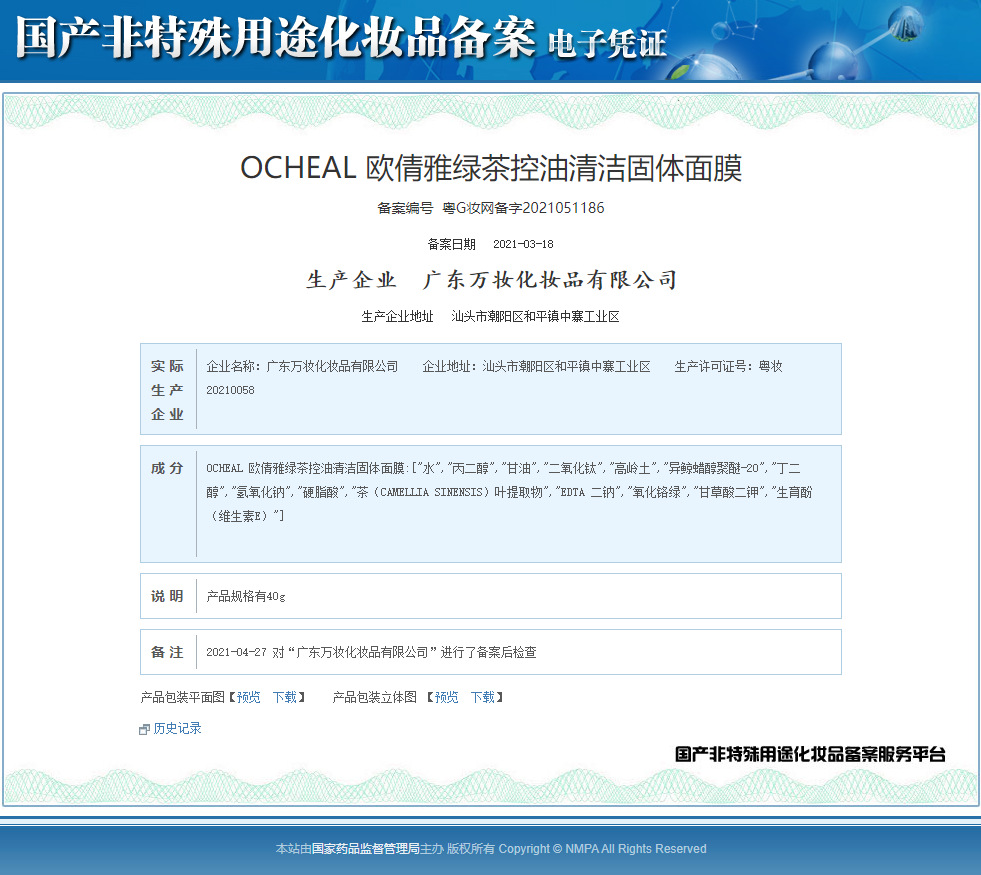Click the history record window icon
Screen dimensions: 981x875
(144, 729)
